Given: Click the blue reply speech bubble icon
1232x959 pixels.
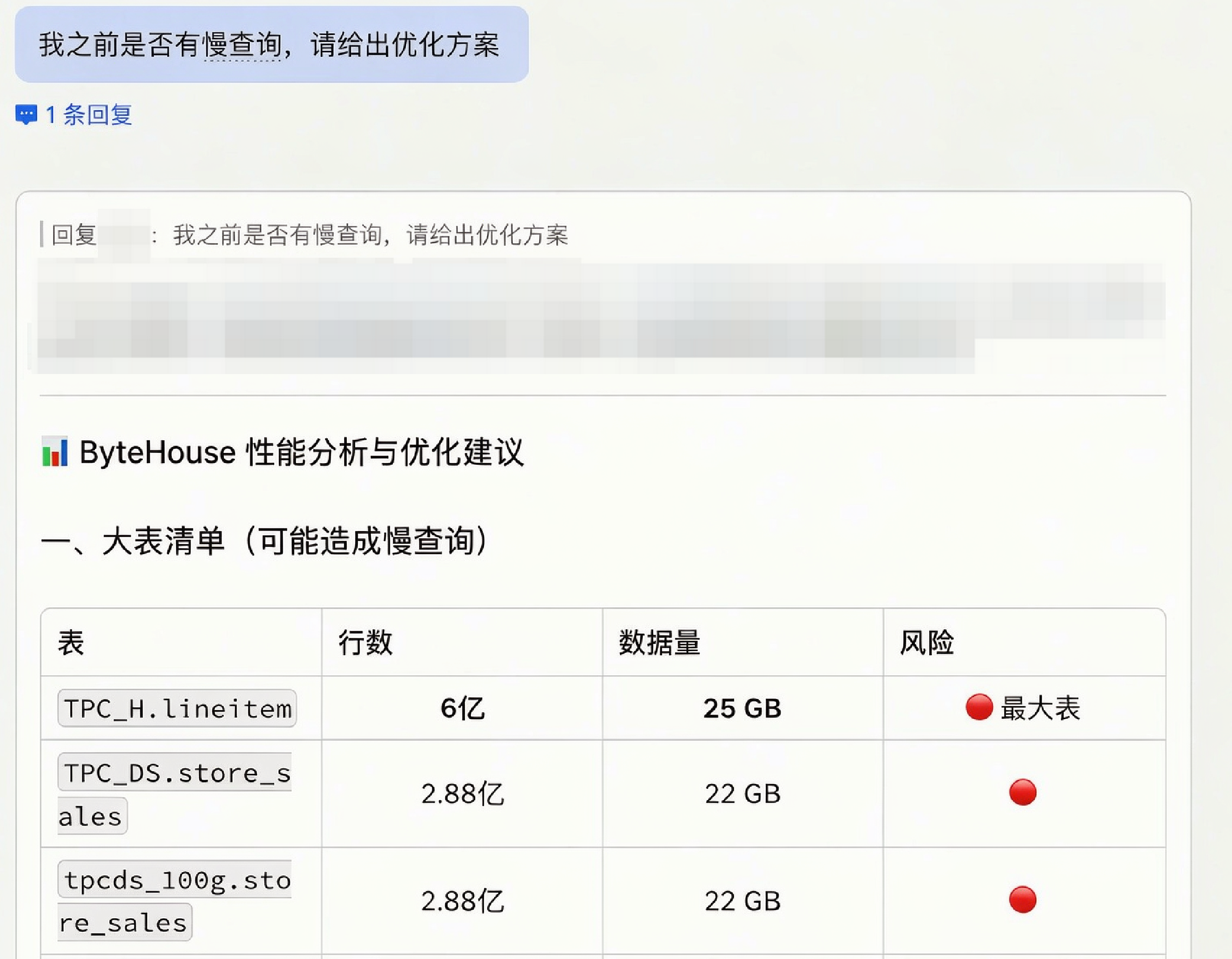Looking at the screenshot, I should pyautogui.click(x=26, y=115).
